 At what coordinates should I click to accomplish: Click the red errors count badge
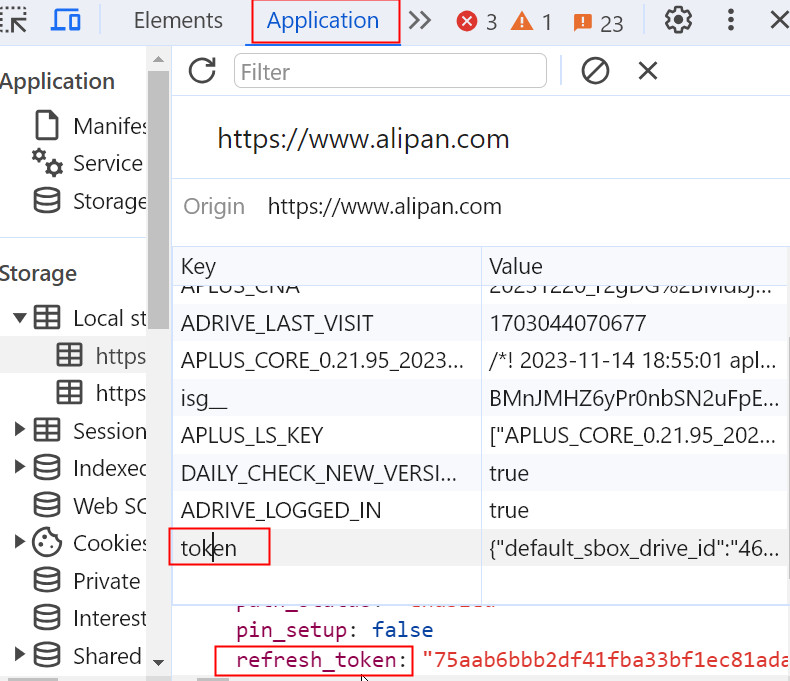click(477, 22)
